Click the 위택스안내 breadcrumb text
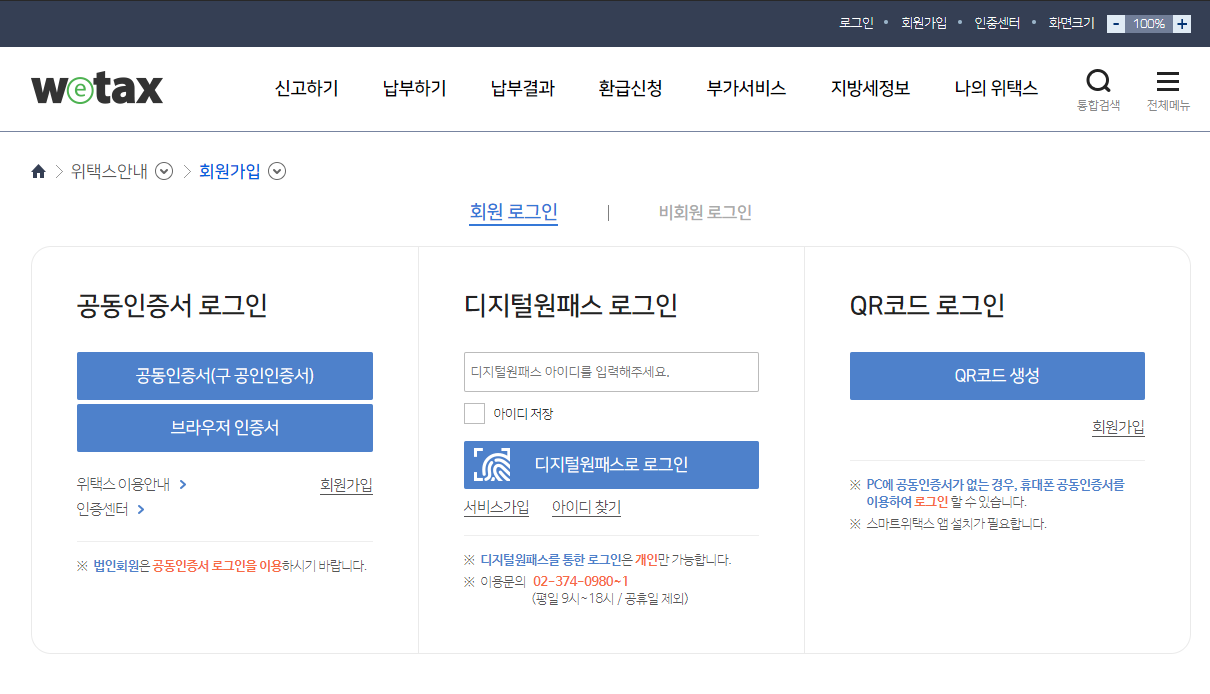The width and height of the screenshot is (1210, 694). (109, 171)
